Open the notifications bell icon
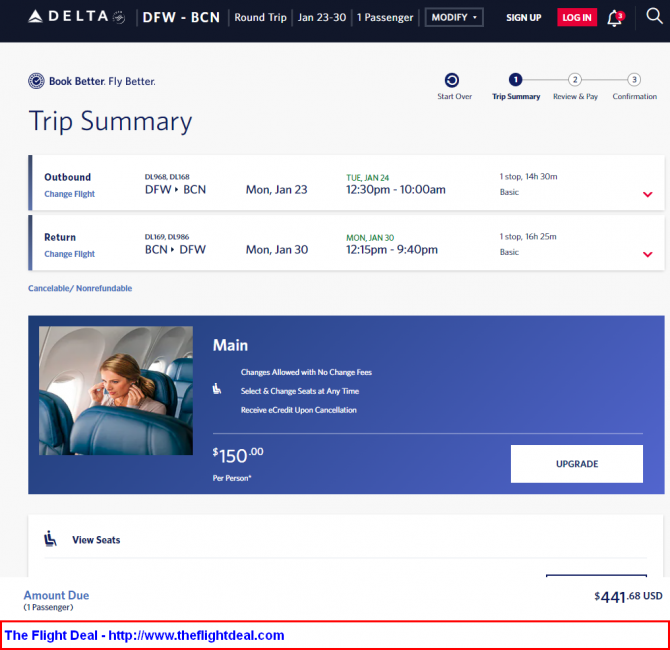The height and width of the screenshot is (650, 670). (615, 18)
